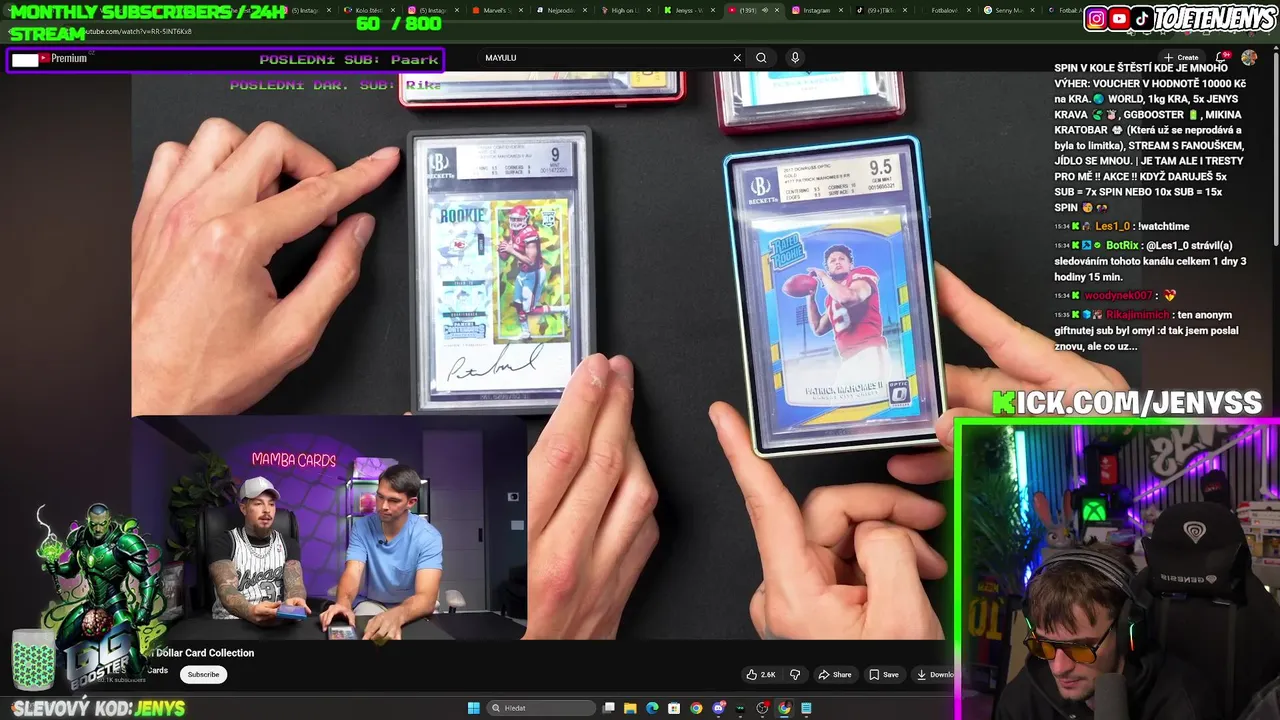
Task: Open File Explorer from taskbar
Action: click(631, 708)
